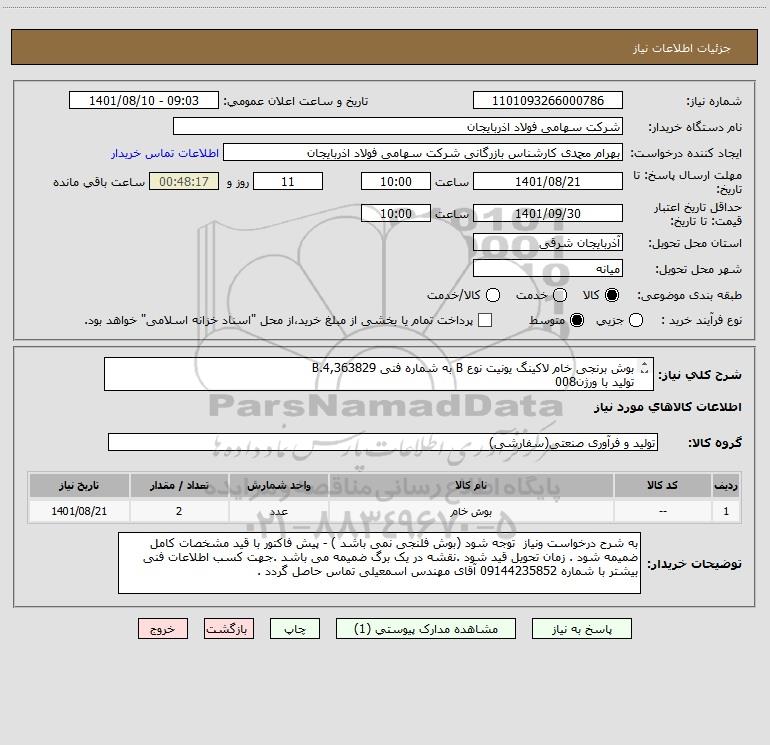Click delivery province آذربایجان شرقی field
Viewport: 770px width, 745px height.
coord(548,242)
